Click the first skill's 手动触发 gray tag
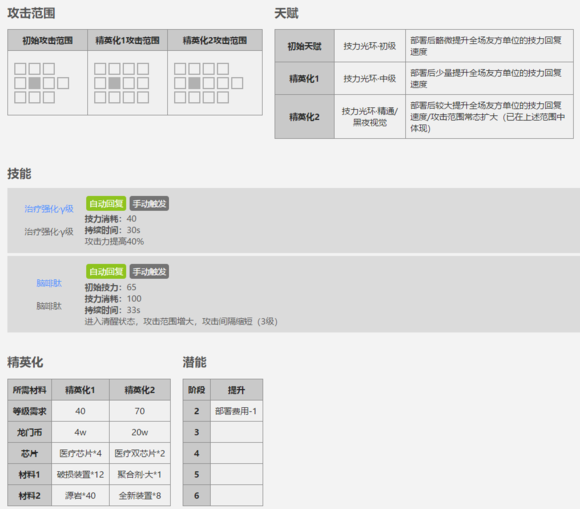580x509 pixels. 149,203
